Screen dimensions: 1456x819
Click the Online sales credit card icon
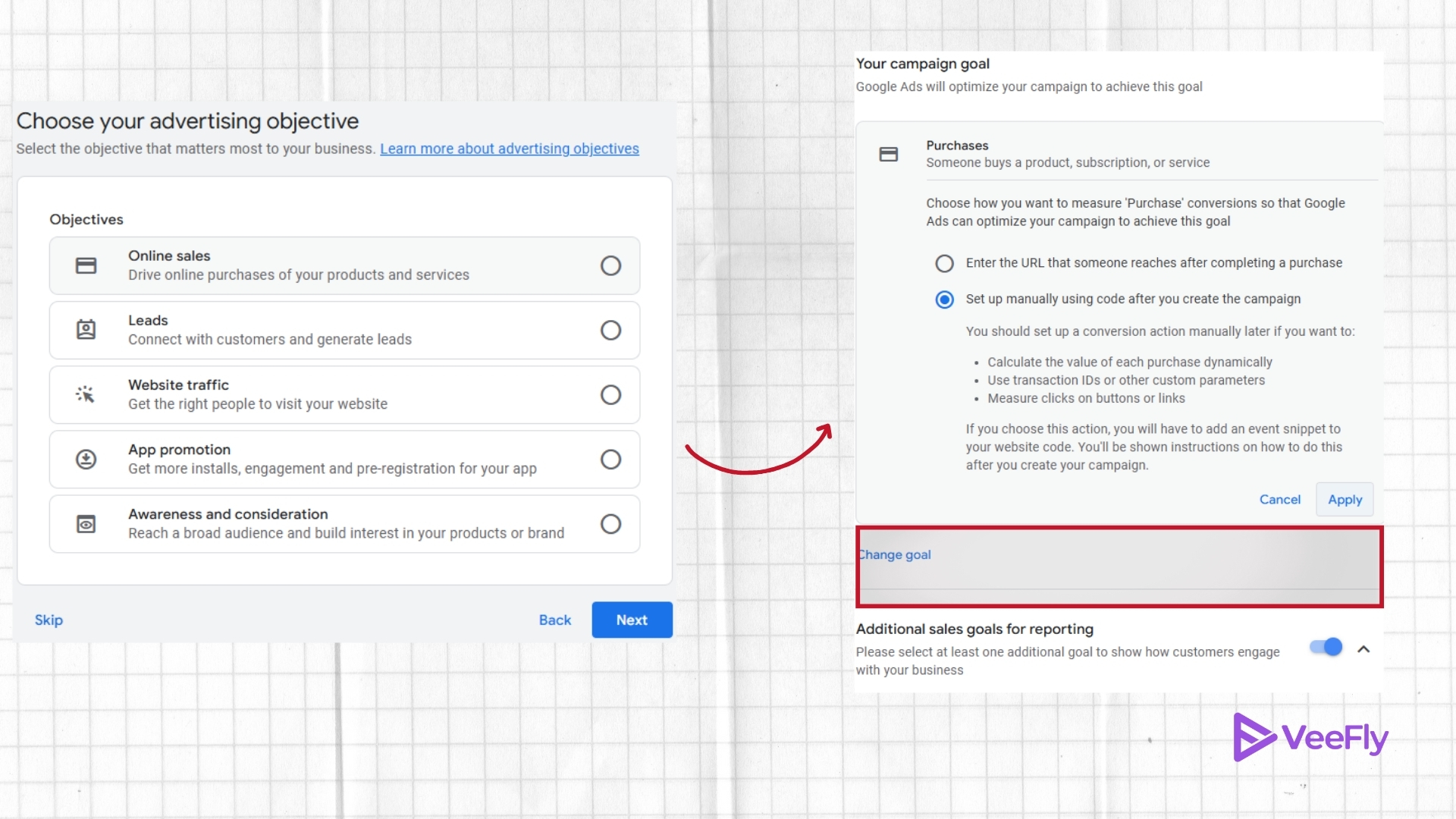pos(86,265)
